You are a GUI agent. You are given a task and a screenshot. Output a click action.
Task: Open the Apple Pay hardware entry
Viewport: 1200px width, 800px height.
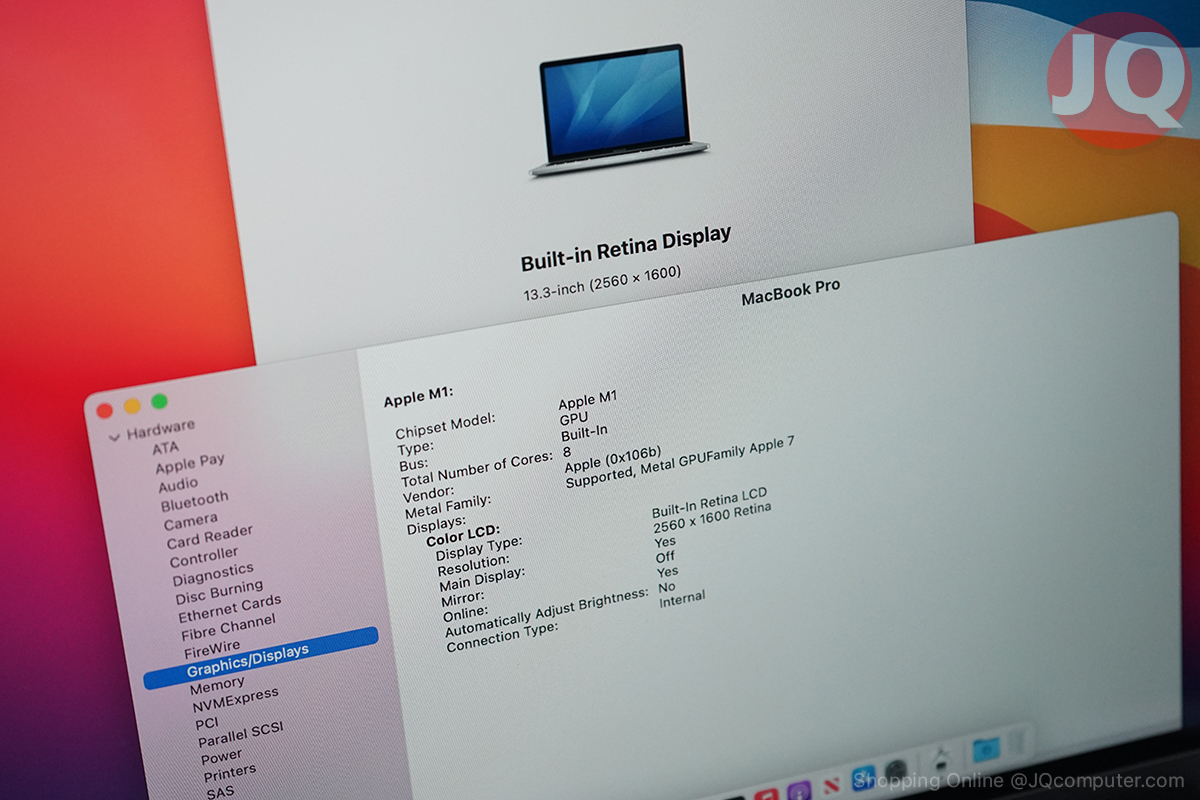tap(190, 463)
